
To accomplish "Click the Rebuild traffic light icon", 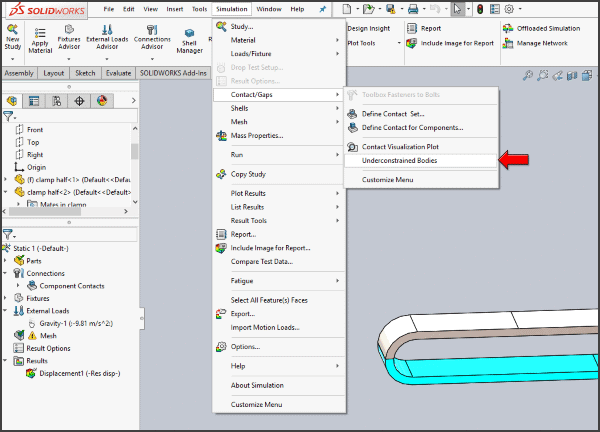I will click(480, 9).
